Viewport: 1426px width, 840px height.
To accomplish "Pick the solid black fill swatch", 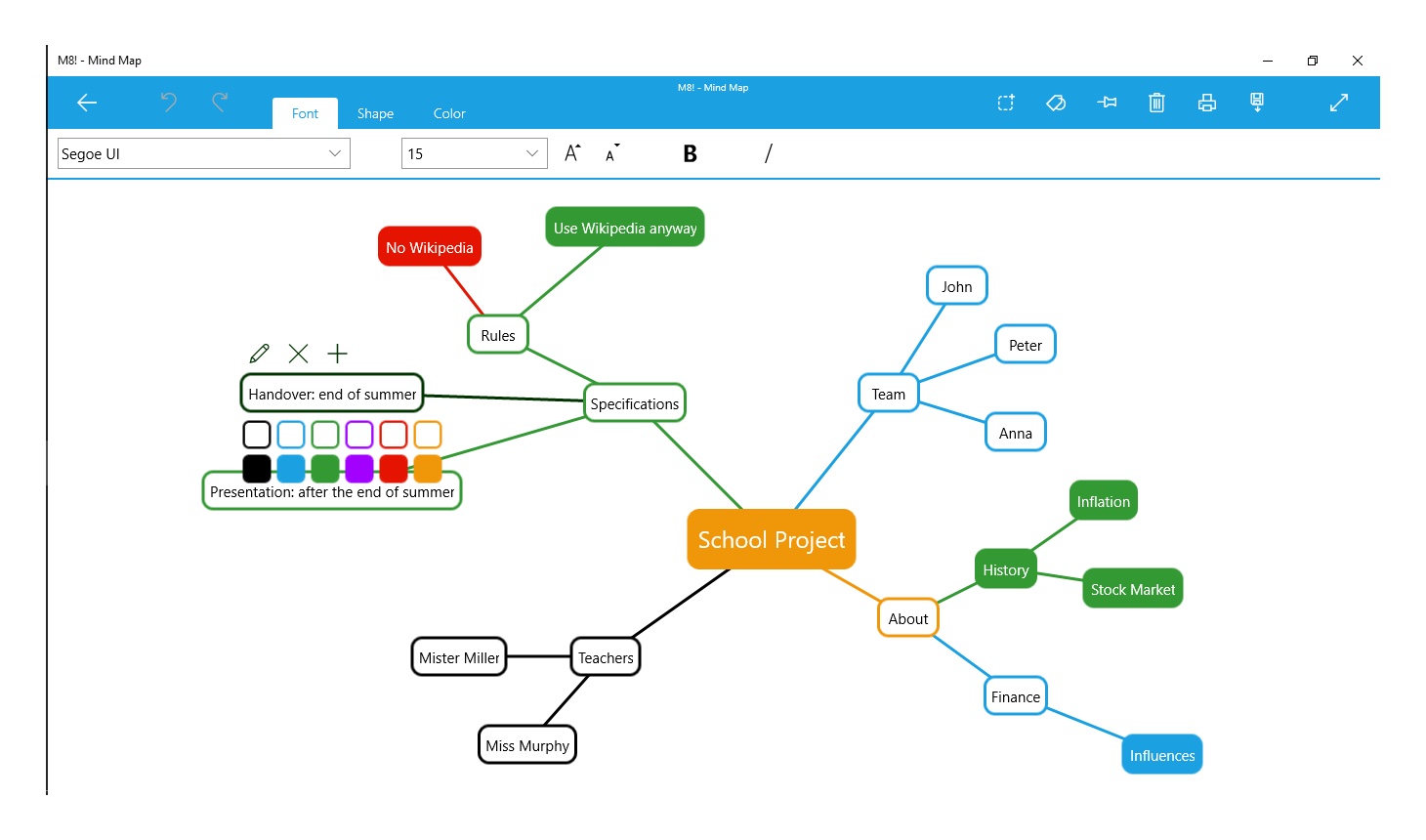I will pyautogui.click(x=257, y=469).
